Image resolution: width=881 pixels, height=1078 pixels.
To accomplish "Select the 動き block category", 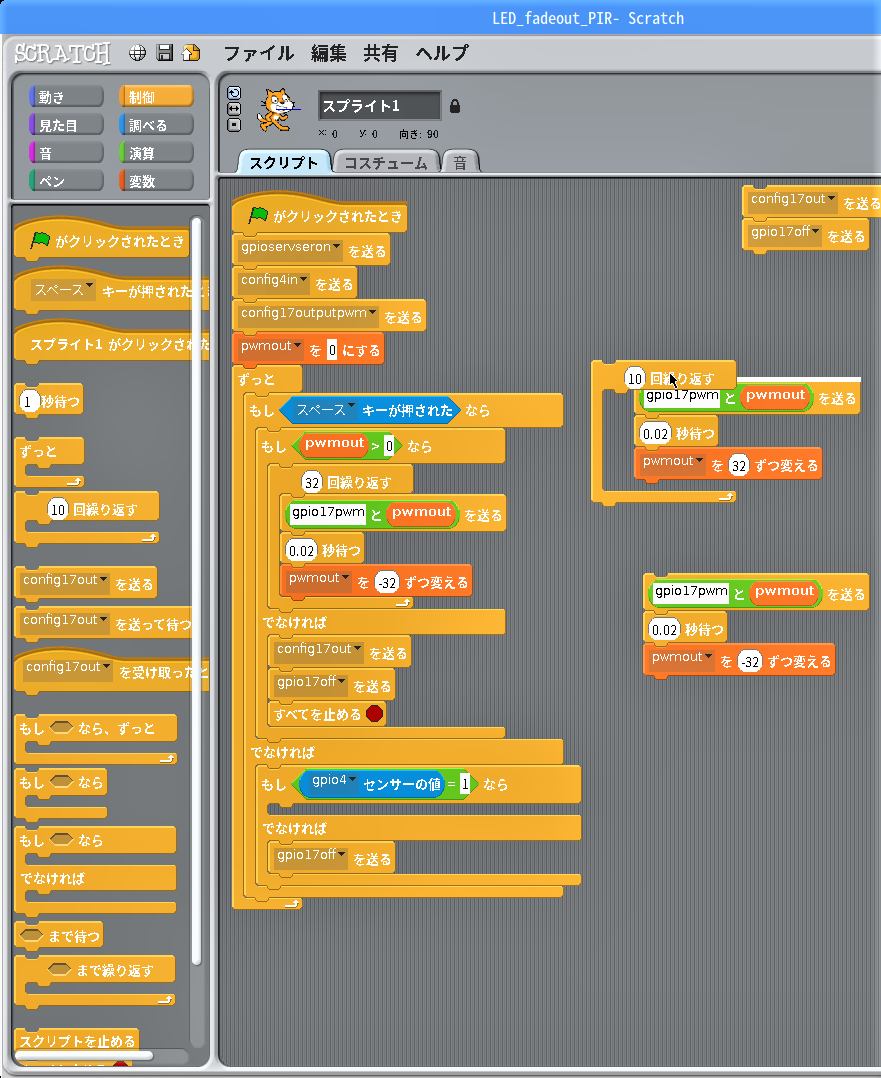I will coord(66,97).
